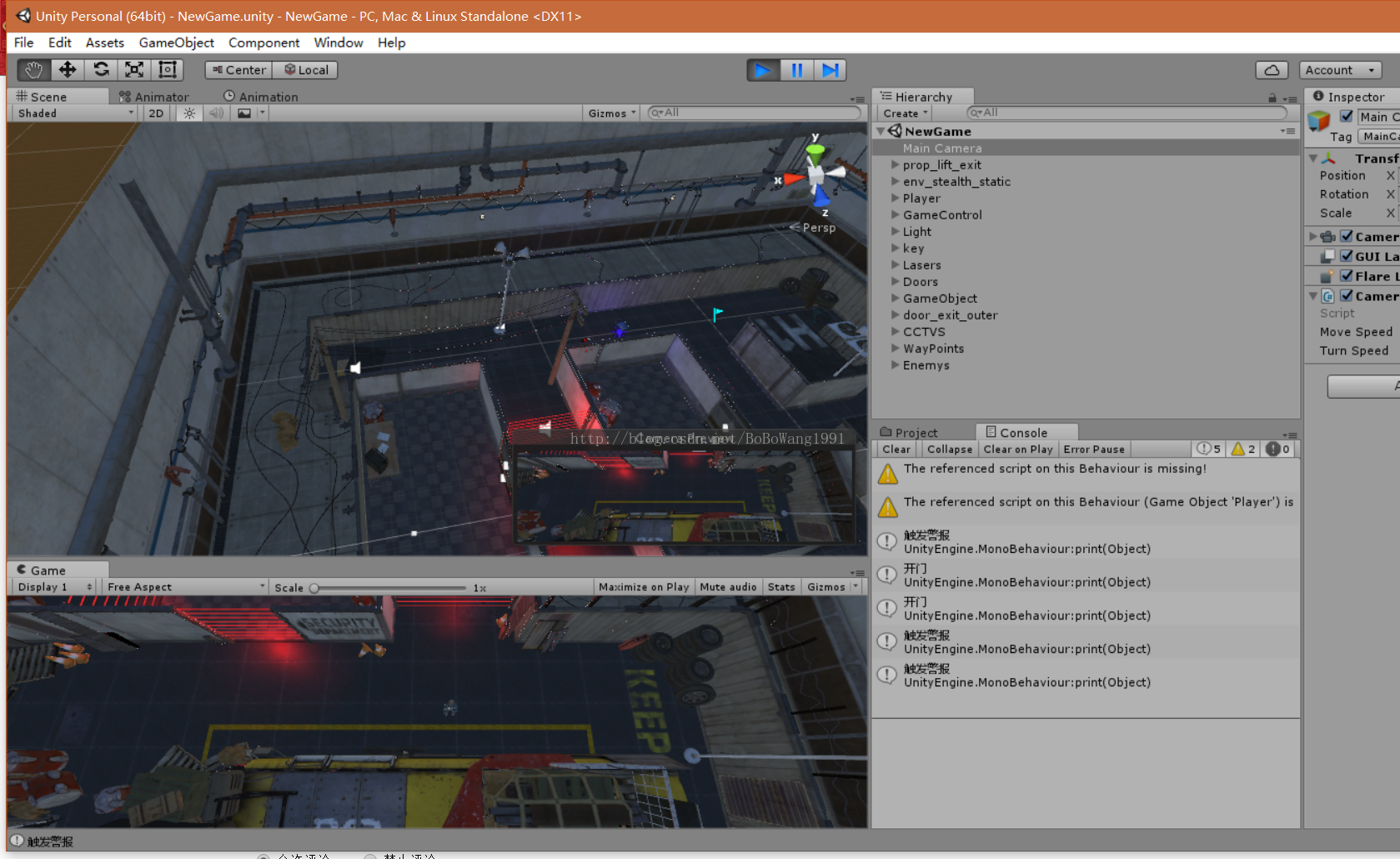Toggle scene effects image icon
The height and width of the screenshot is (859, 1400).
pos(244,113)
